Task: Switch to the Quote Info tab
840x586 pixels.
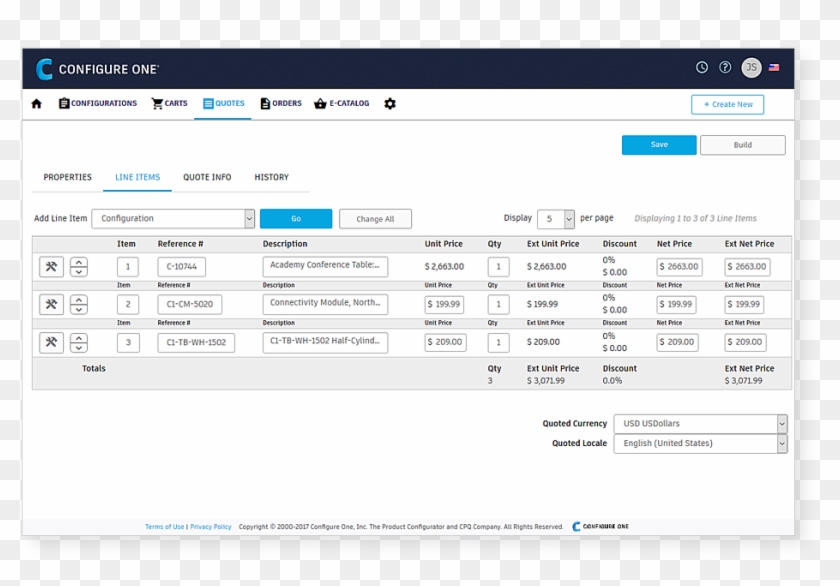Action: point(207,178)
